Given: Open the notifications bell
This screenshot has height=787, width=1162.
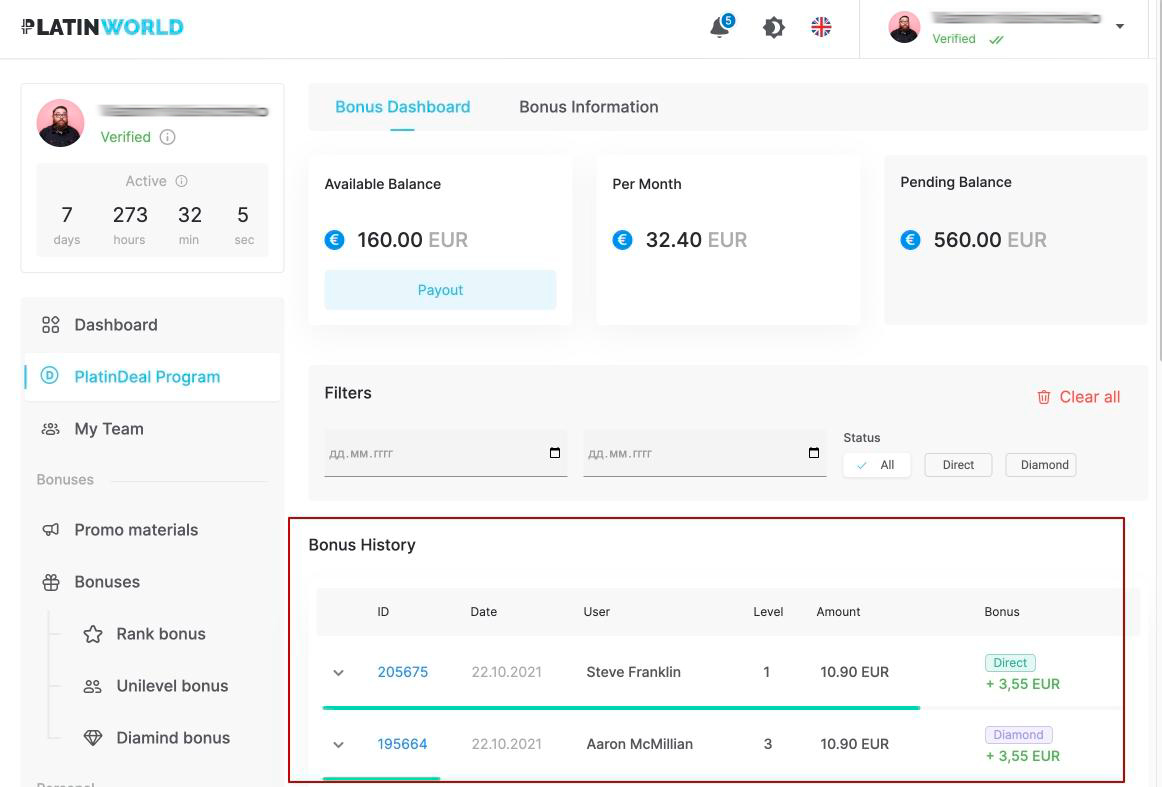Looking at the screenshot, I should (x=720, y=27).
